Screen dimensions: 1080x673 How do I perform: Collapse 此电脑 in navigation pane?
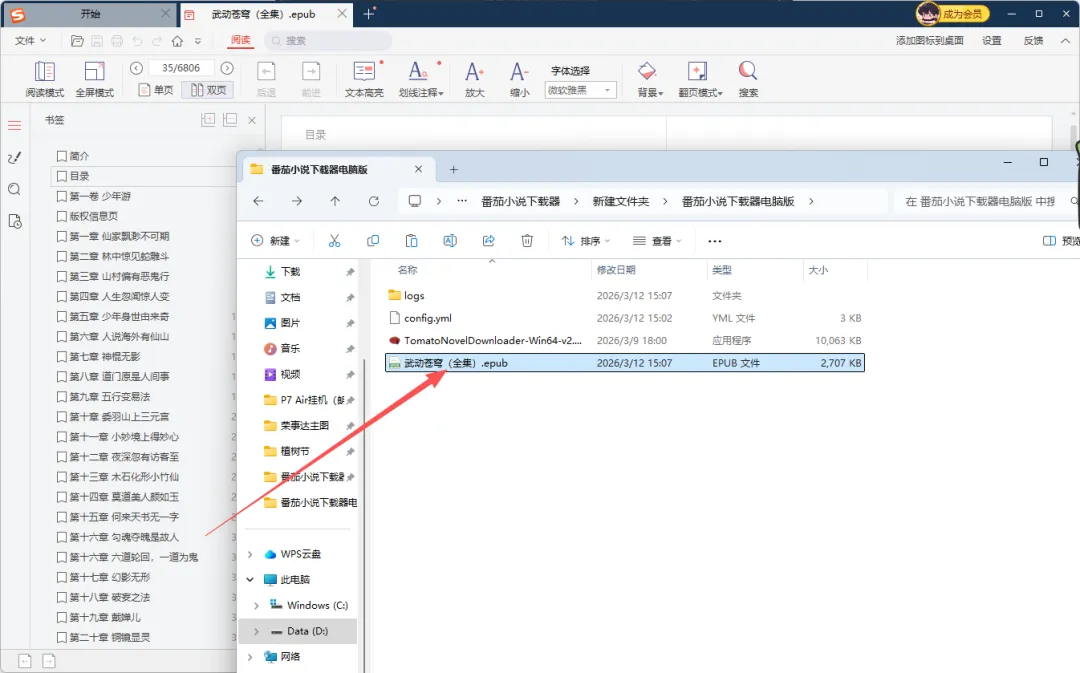250,579
